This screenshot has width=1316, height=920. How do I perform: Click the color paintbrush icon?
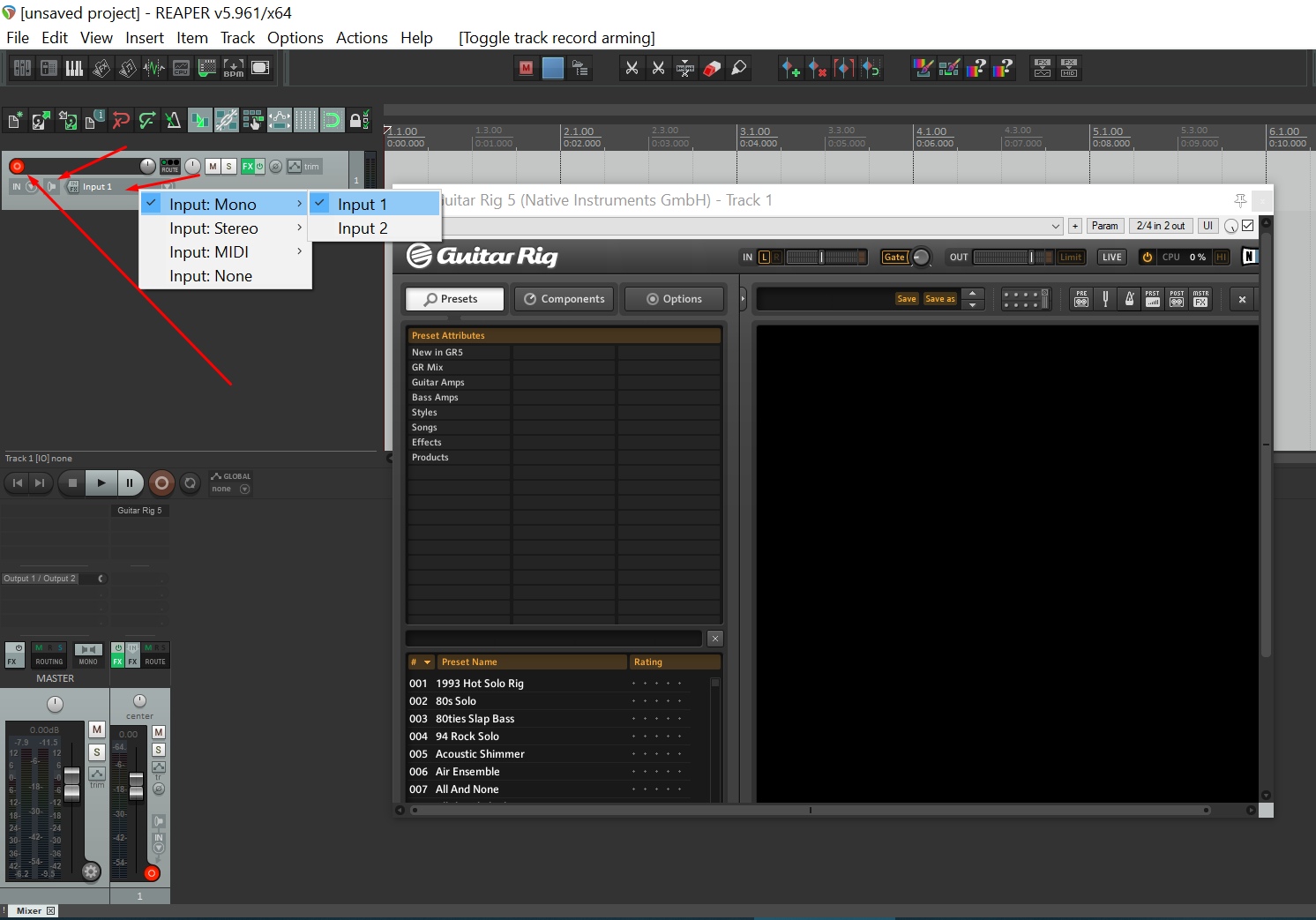coord(923,68)
